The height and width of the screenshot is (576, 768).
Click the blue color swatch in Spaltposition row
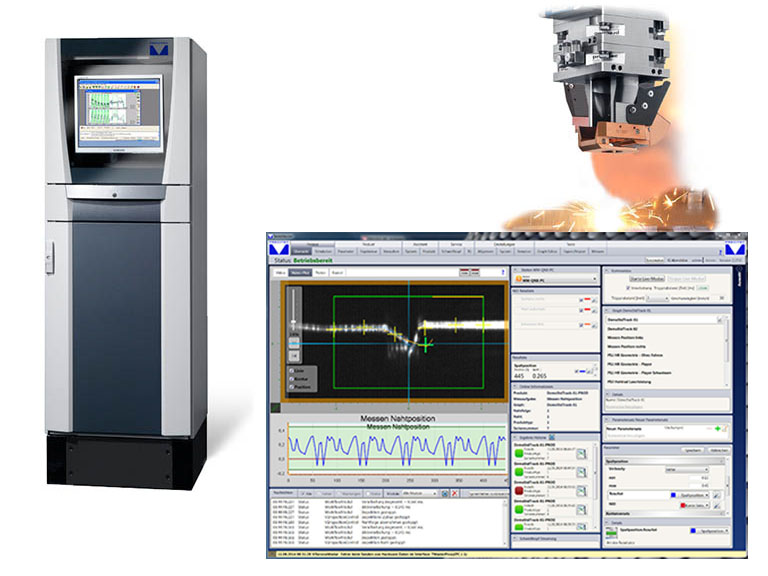point(582,371)
